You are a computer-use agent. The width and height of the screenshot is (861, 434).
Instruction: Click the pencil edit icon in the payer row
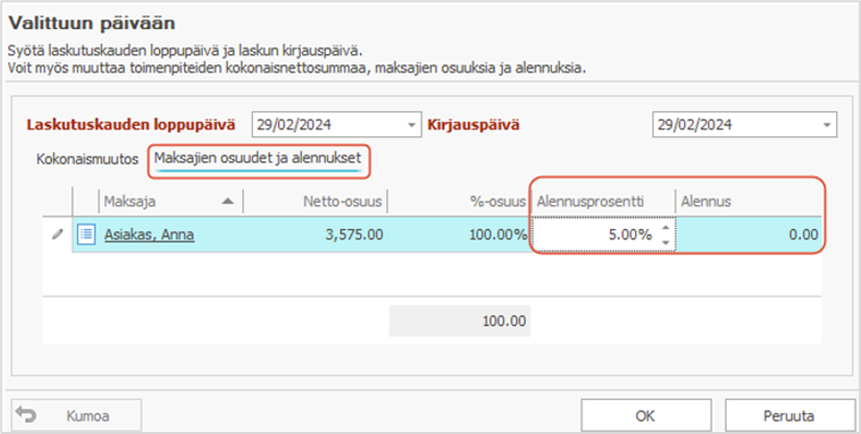pos(57,235)
